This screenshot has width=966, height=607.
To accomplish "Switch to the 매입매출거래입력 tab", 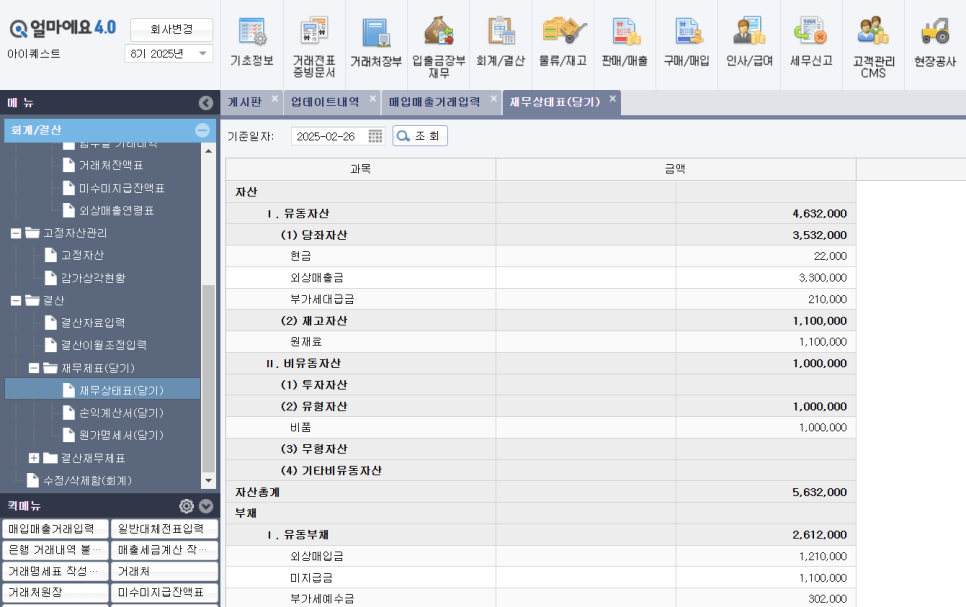I will coord(434,102).
